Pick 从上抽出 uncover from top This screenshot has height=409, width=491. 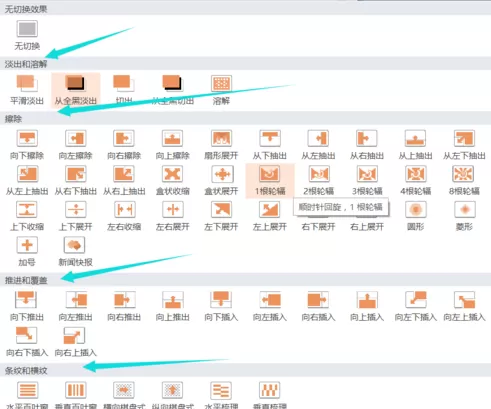(415, 145)
